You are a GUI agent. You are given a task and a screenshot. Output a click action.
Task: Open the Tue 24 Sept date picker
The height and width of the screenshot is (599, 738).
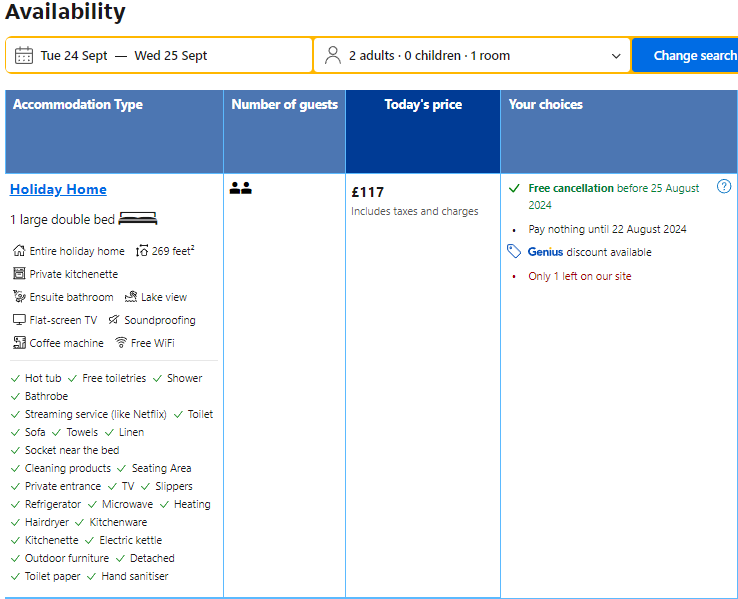click(x=74, y=56)
